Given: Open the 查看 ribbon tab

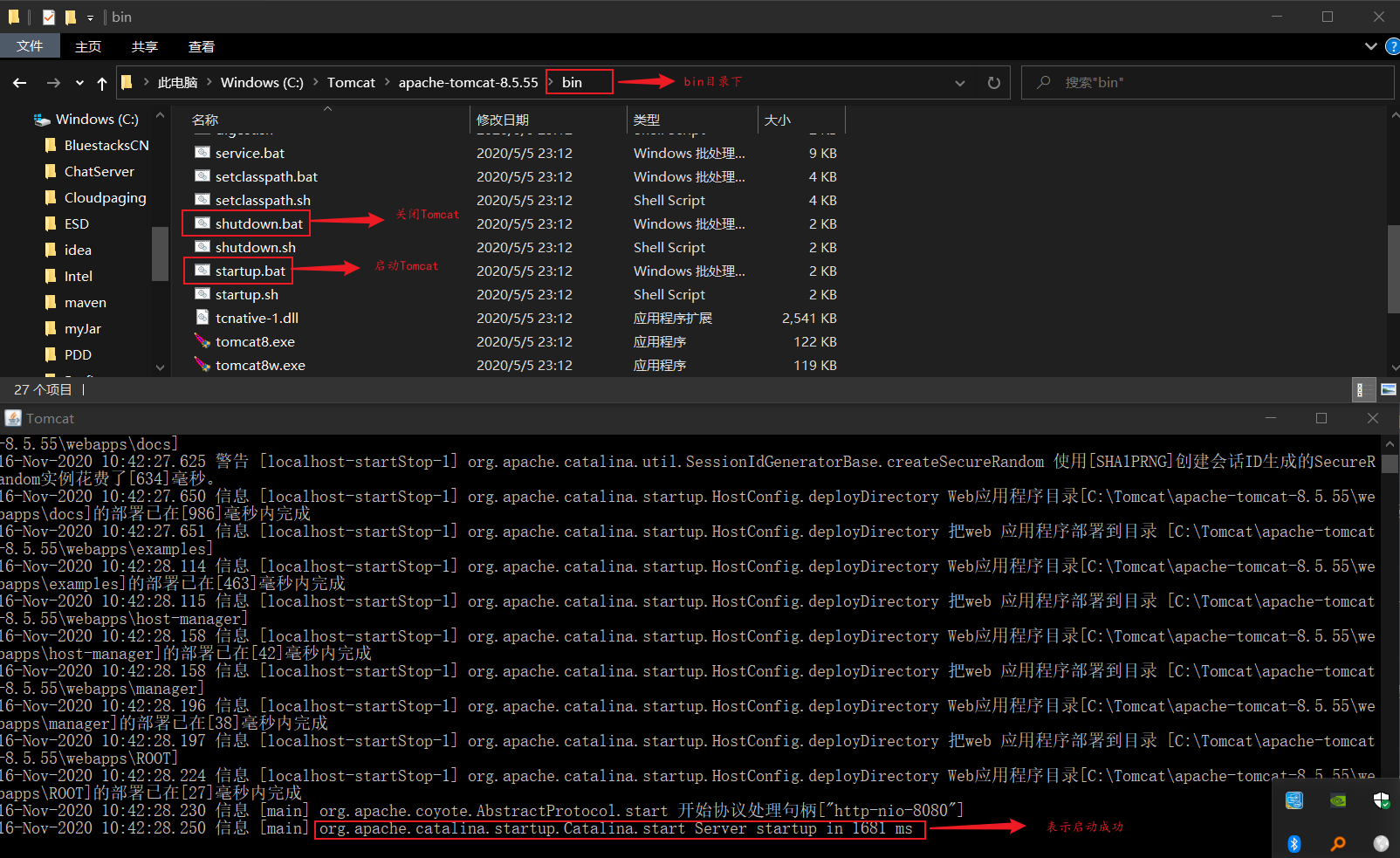Looking at the screenshot, I should pos(202,46).
